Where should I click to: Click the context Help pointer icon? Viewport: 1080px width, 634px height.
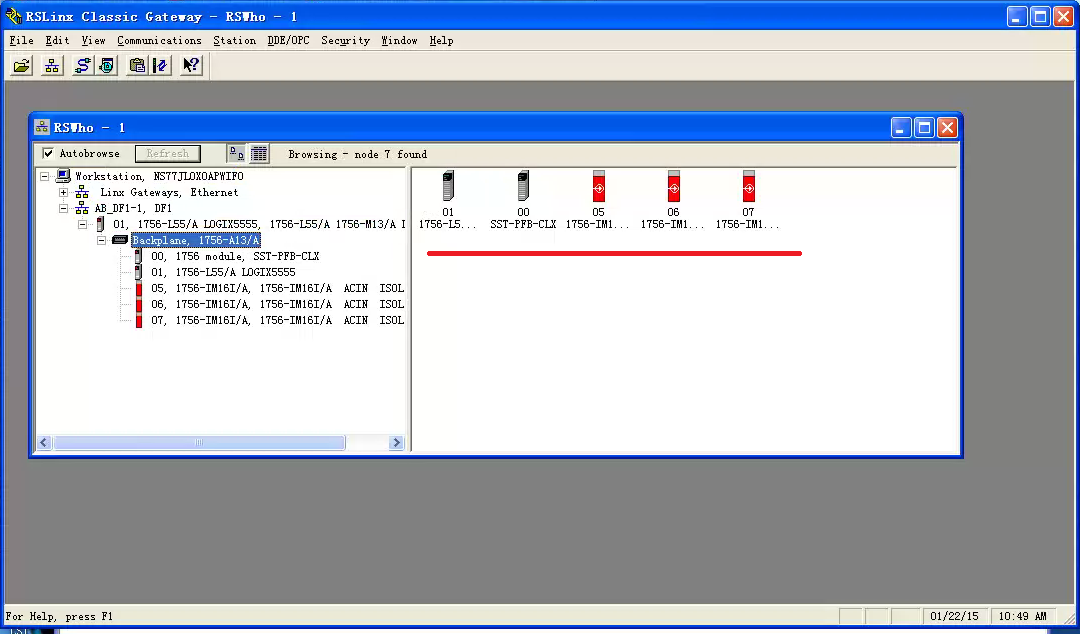[190, 66]
